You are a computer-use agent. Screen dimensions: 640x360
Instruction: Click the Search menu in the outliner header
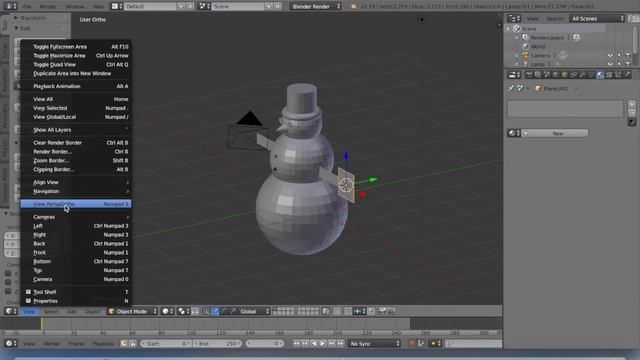[x=555, y=19]
